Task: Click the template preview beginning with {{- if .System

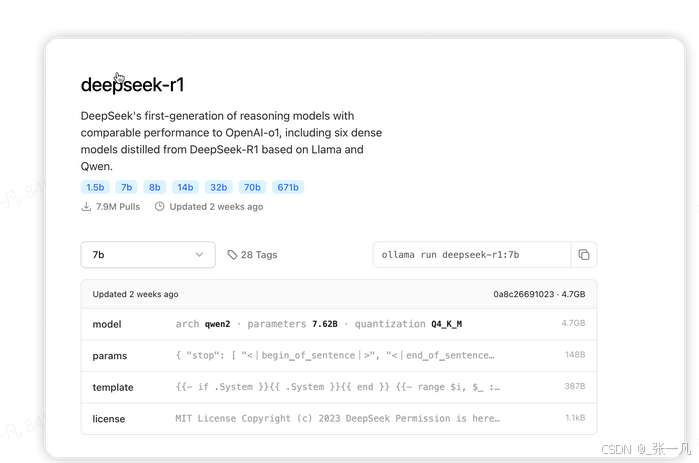Action: (337, 387)
